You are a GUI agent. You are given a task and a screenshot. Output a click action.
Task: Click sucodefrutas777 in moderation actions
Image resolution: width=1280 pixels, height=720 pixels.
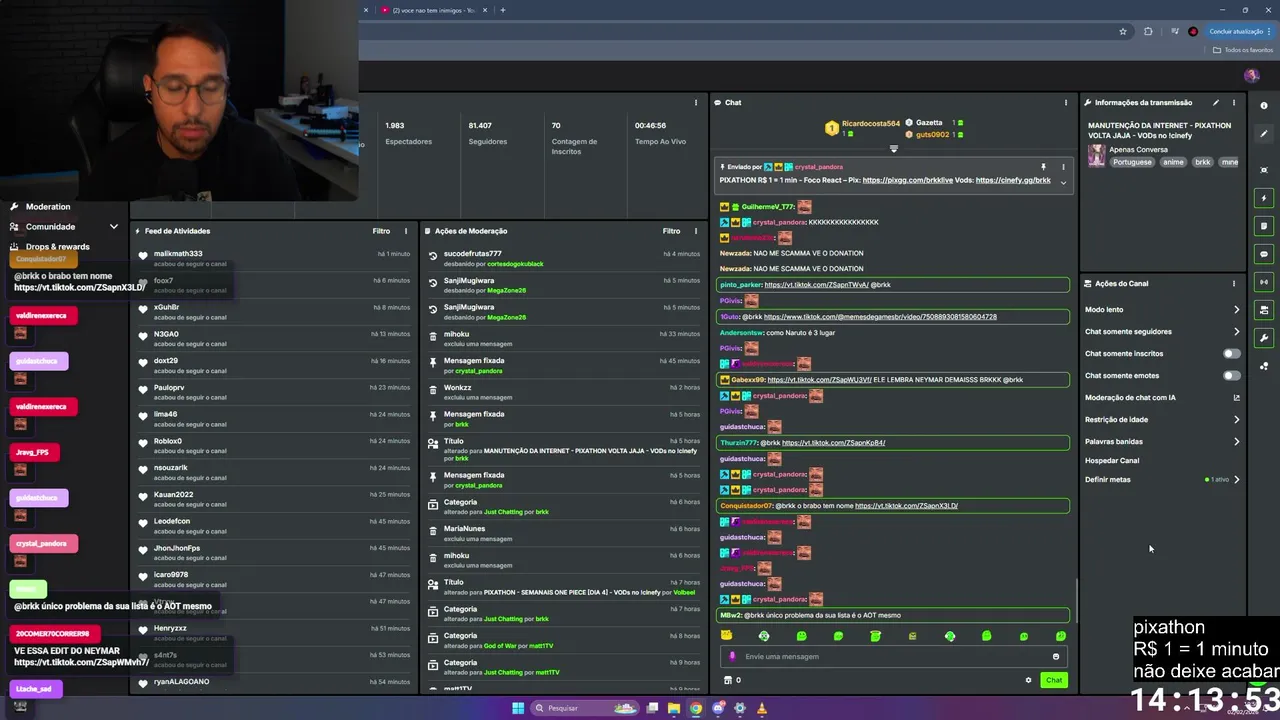473,254
